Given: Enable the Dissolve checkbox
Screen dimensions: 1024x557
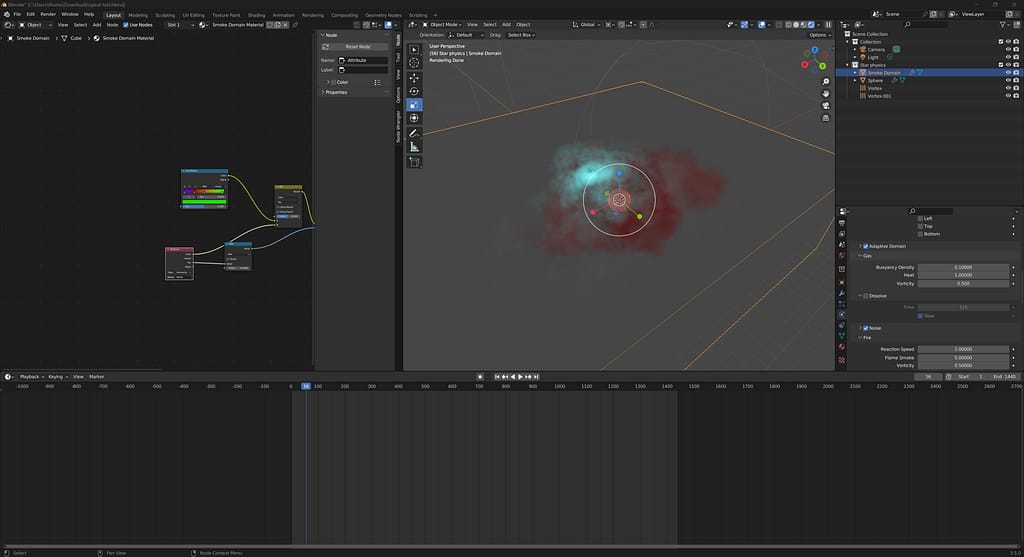Looking at the screenshot, I should pos(866,296).
